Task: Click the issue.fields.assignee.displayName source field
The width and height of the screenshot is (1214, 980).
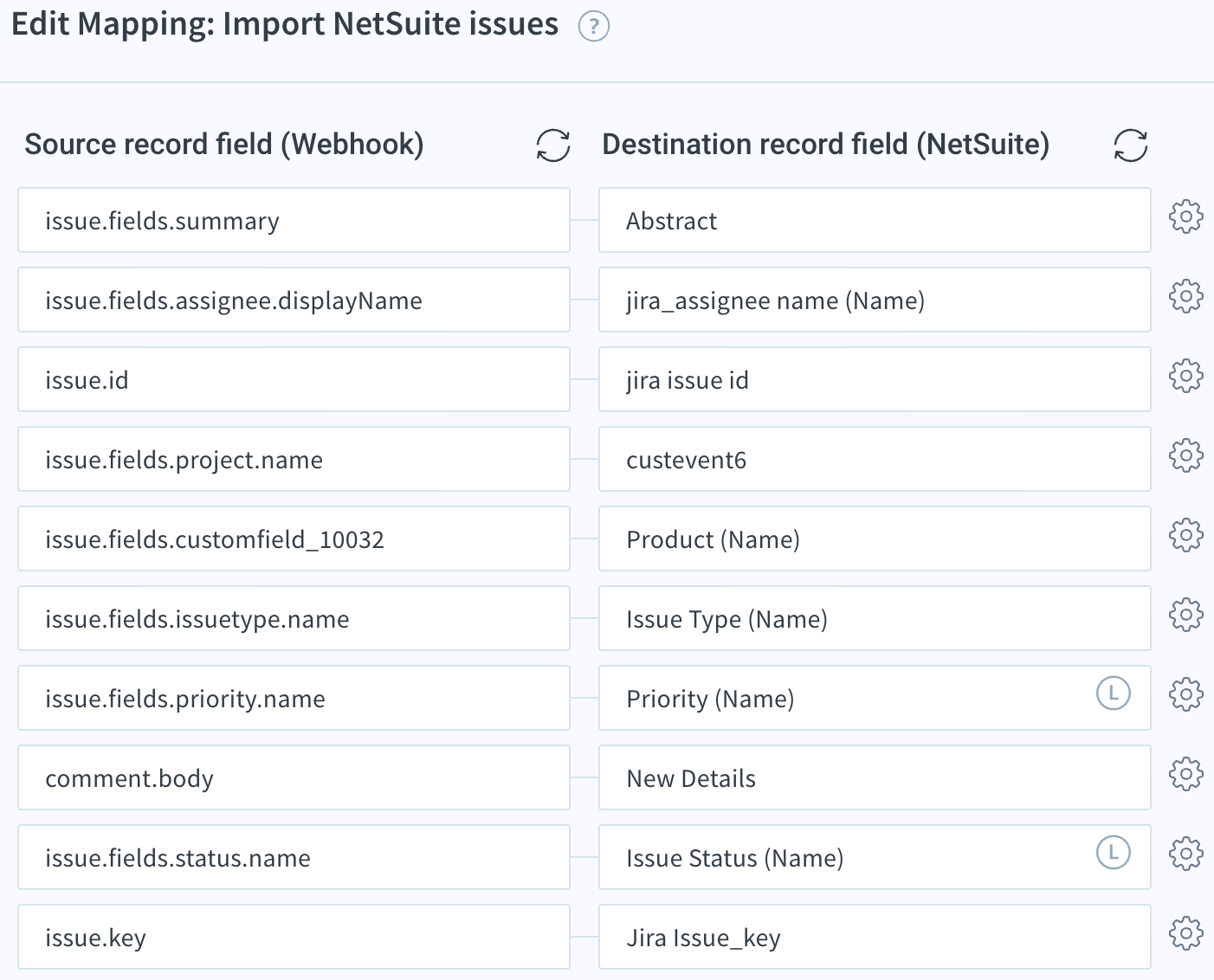Action: 294,300
